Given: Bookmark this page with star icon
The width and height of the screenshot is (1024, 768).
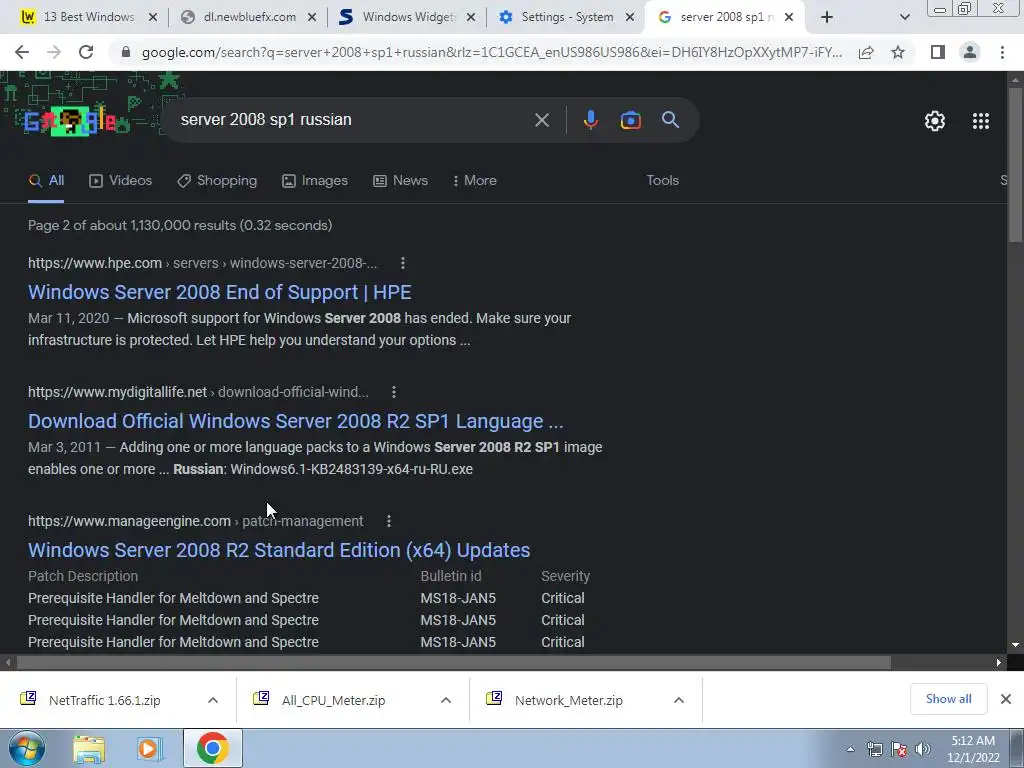Looking at the screenshot, I should click(x=898, y=52).
